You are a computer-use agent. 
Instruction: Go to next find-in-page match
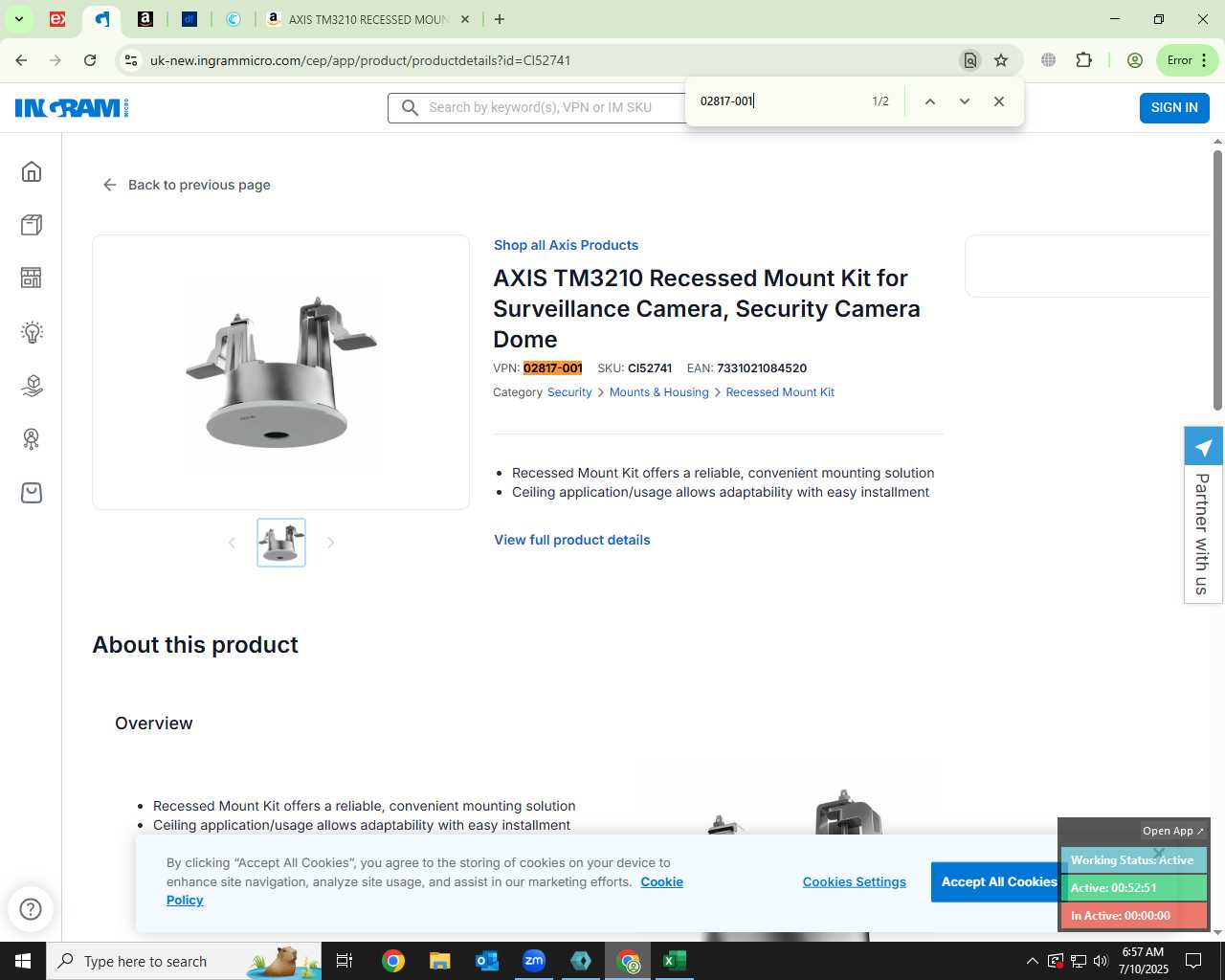point(965,101)
